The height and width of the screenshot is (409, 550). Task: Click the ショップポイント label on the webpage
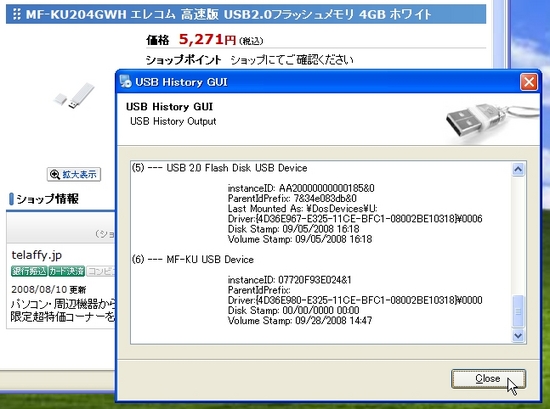pyautogui.click(x=183, y=60)
